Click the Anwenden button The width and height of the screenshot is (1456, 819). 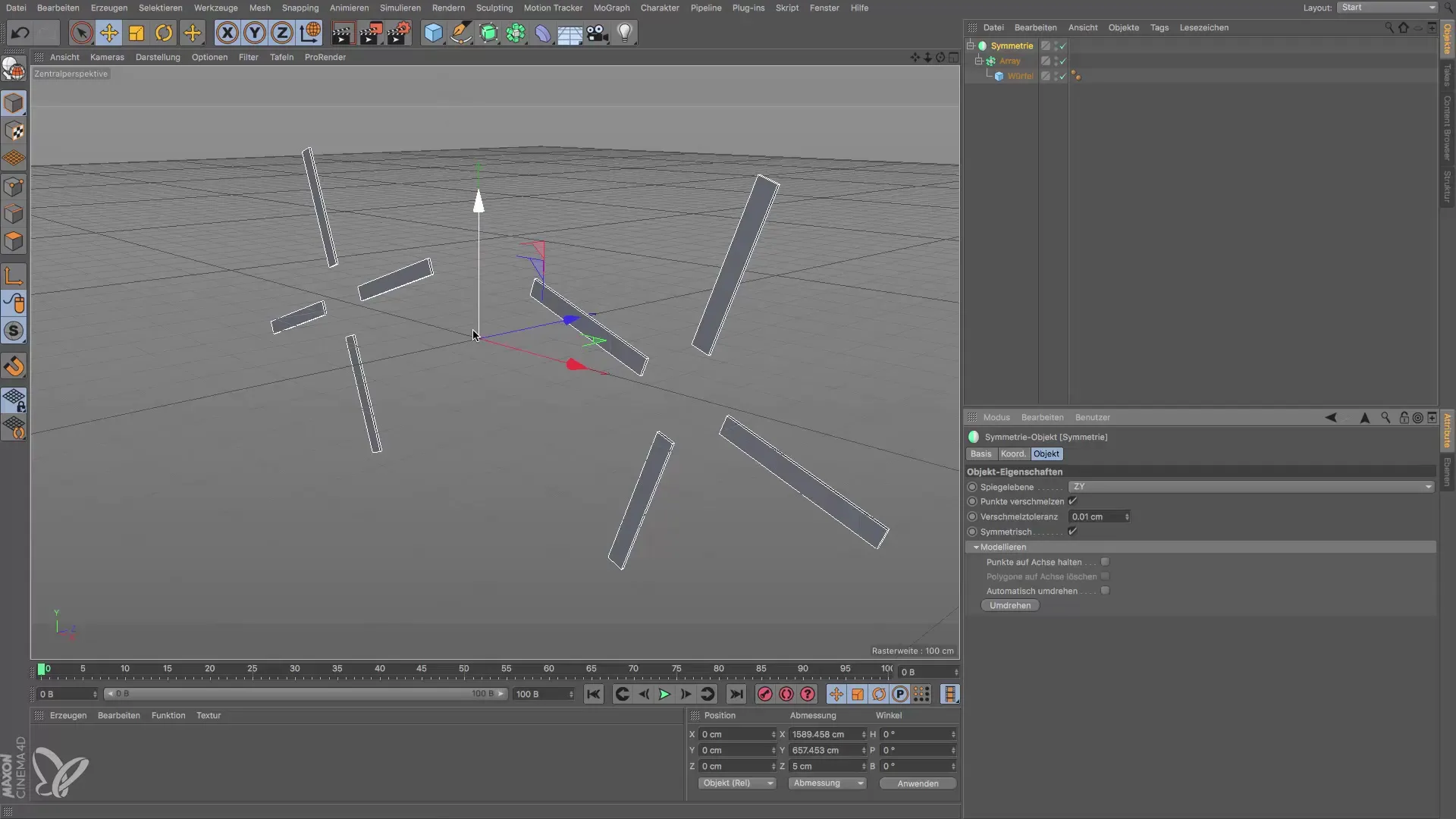pyautogui.click(x=918, y=783)
